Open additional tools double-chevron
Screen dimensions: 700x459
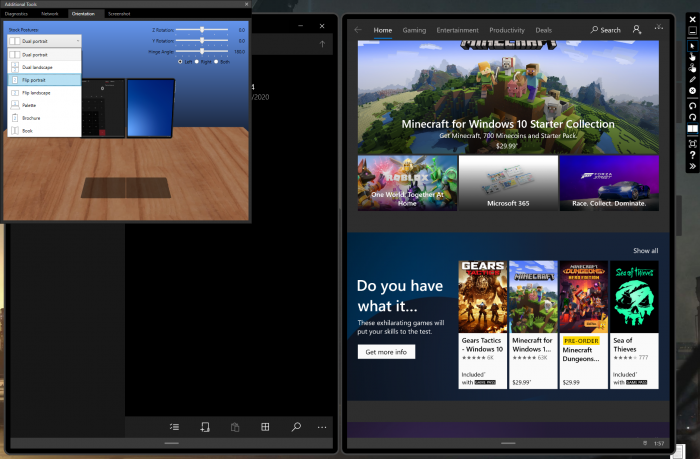point(692,166)
